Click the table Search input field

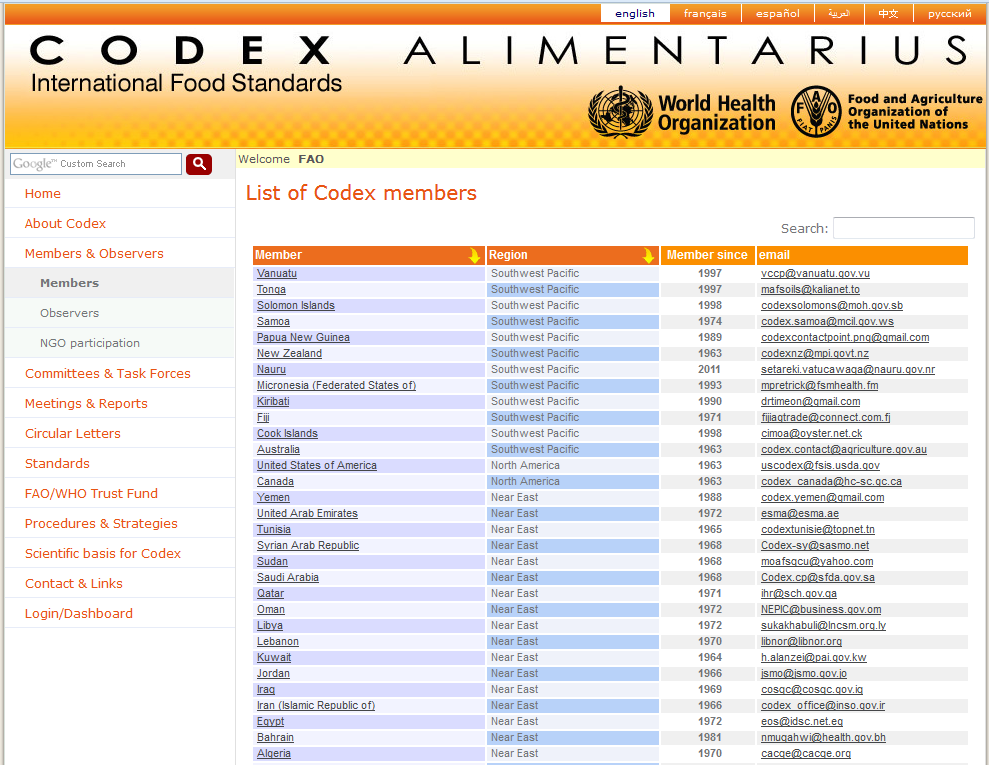[x=903, y=228]
